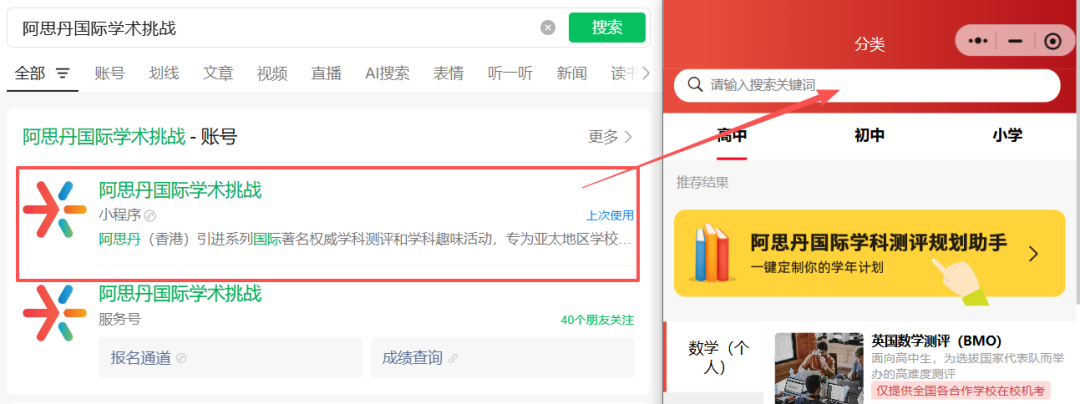
Task: Open the 报名通道 button
Action: (x=230, y=357)
